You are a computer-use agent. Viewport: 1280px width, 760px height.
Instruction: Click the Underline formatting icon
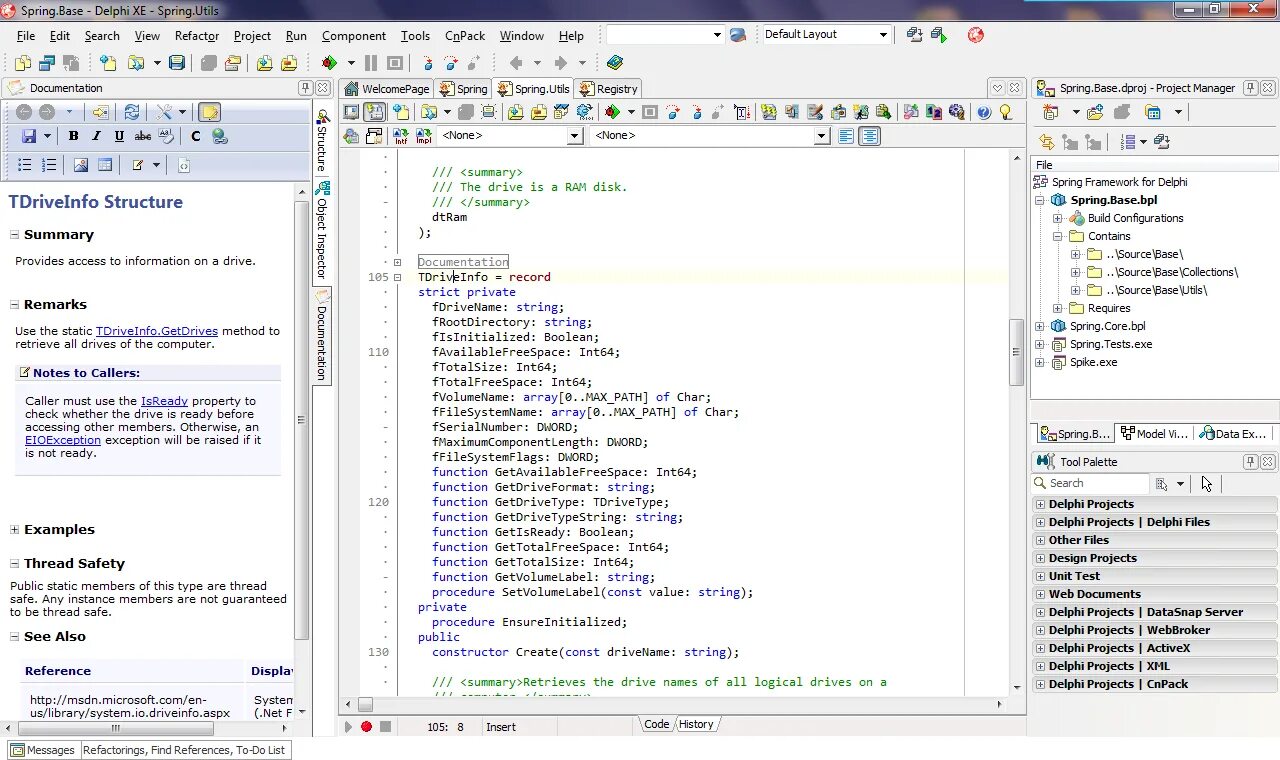[119, 136]
